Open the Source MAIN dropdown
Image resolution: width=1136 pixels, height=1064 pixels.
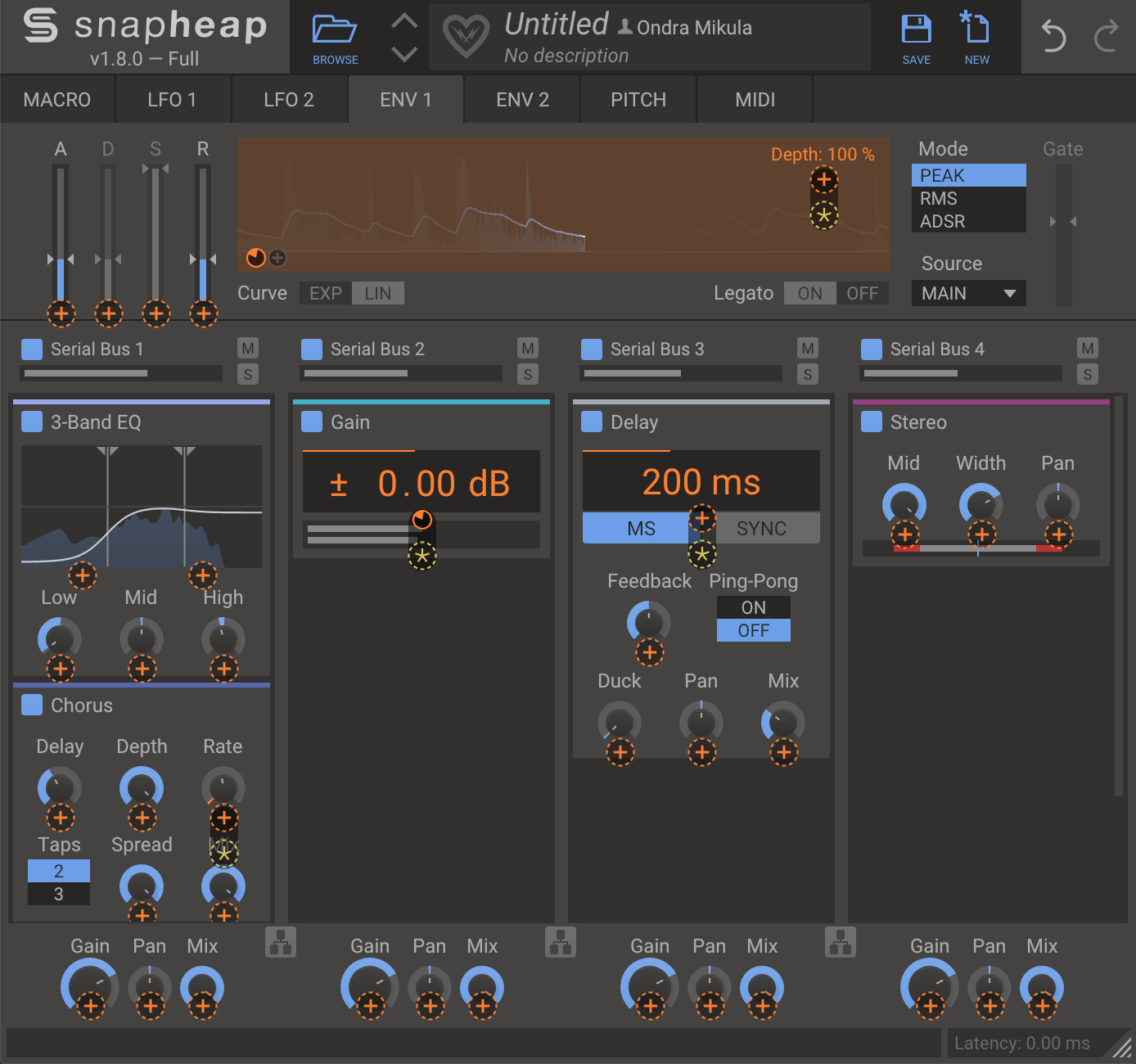(x=969, y=293)
